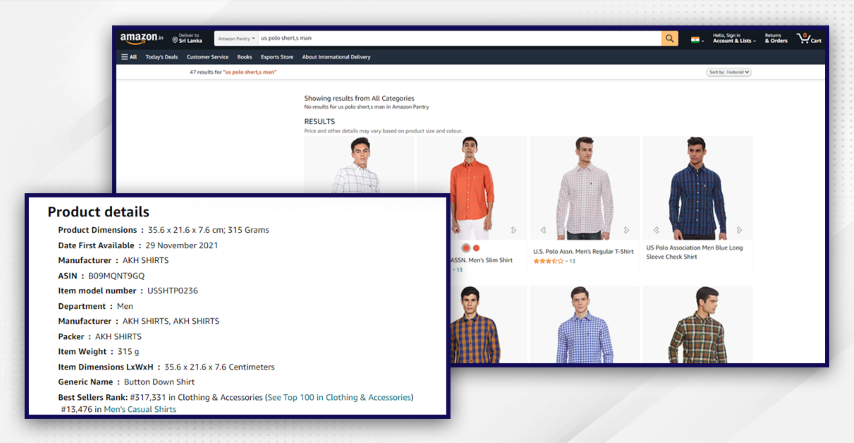
Task: Open the shopping Cart
Action: pyautogui.click(x=809, y=38)
